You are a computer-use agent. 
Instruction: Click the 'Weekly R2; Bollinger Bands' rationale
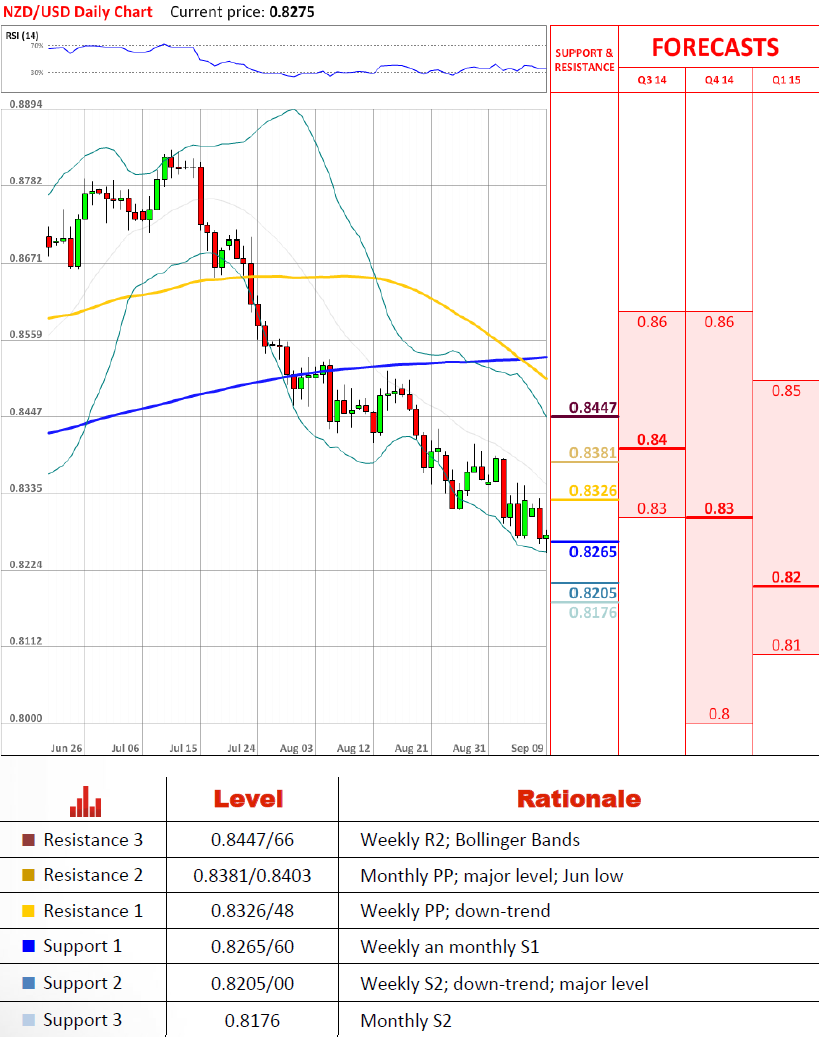470,840
